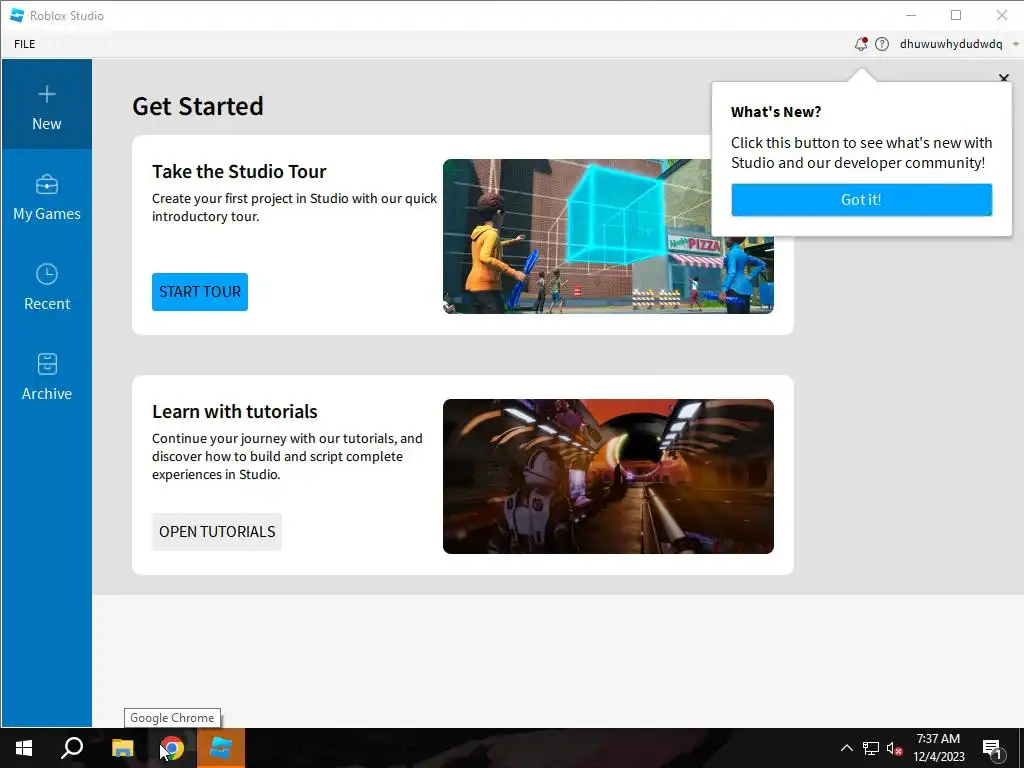
Task: Click the tutorials preview image
Action: tap(608, 476)
